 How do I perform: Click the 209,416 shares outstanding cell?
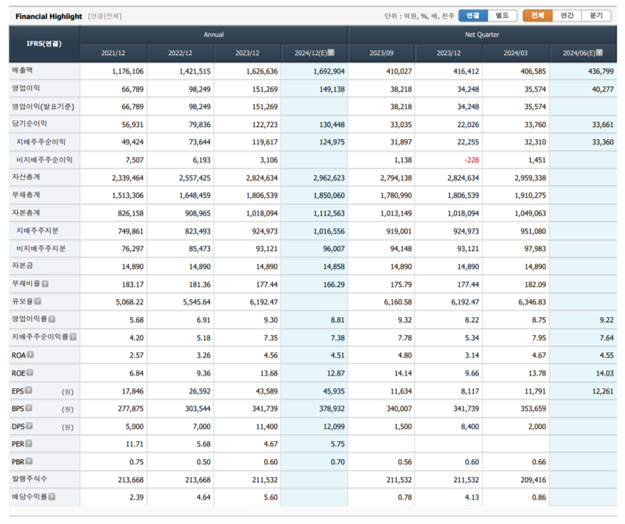pos(516,480)
